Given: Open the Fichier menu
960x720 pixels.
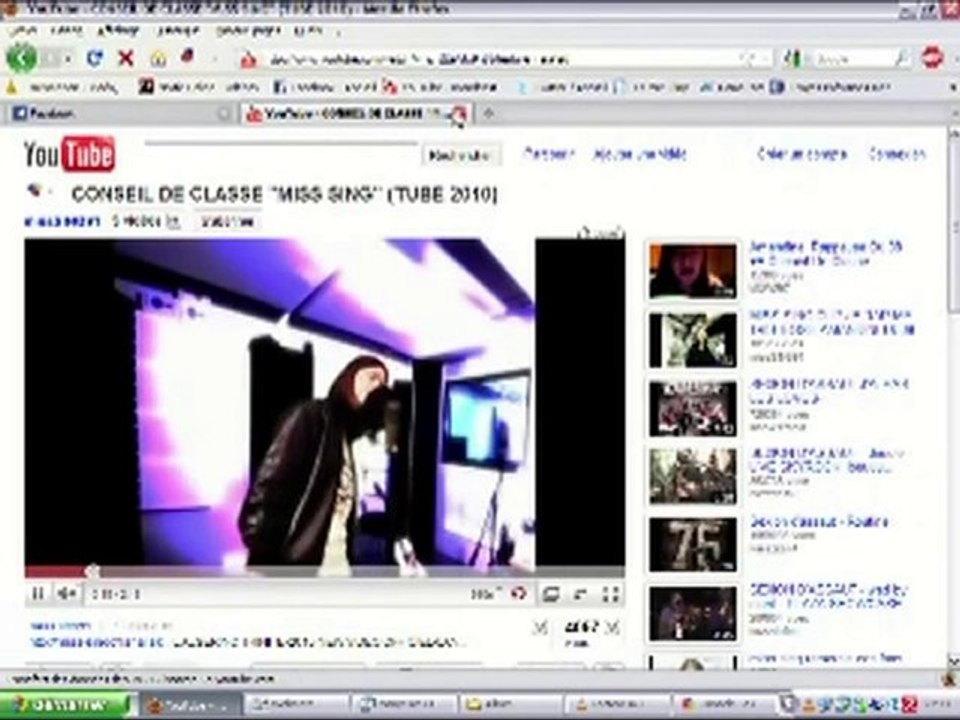Looking at the screenshot, I should [x=23, y=30].
